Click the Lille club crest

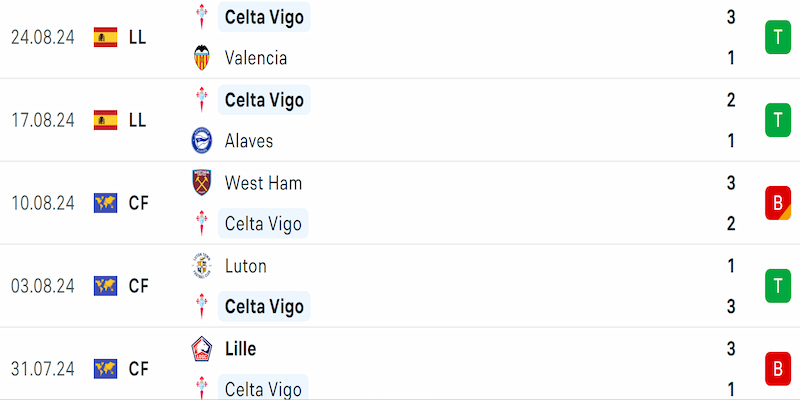point(202,349)
